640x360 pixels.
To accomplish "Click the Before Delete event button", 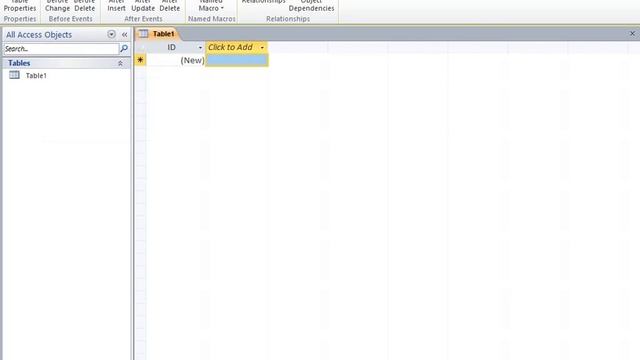I will [x=84, y=6].
